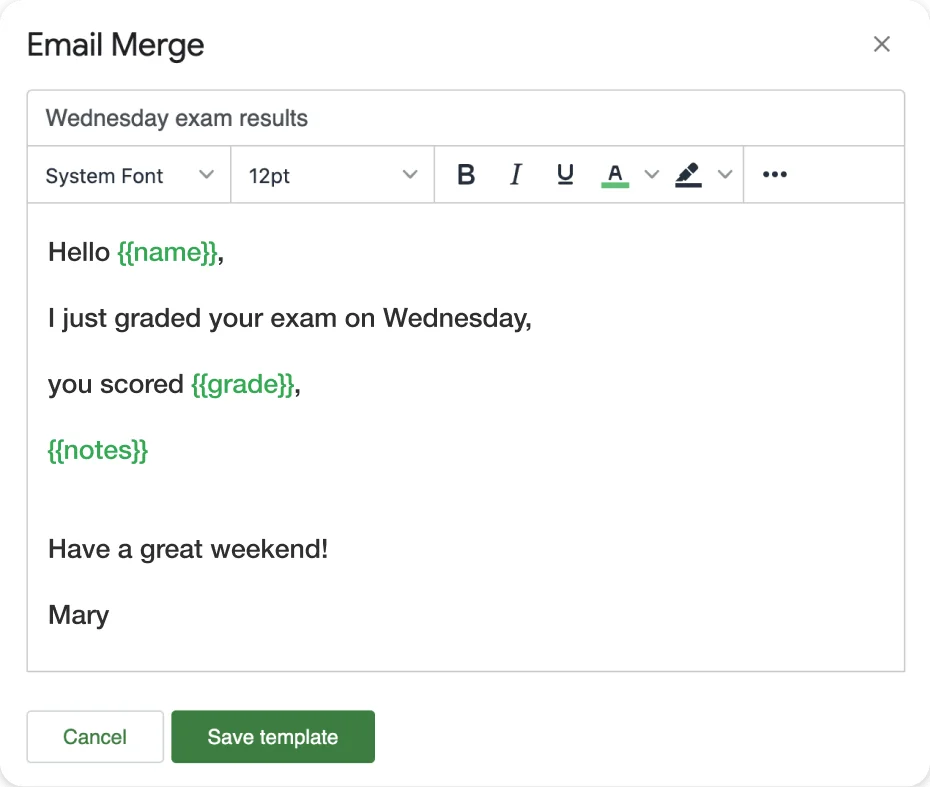Apply bold formatting with the B icon
930x787 pixels.
click(x=465, y=174)
